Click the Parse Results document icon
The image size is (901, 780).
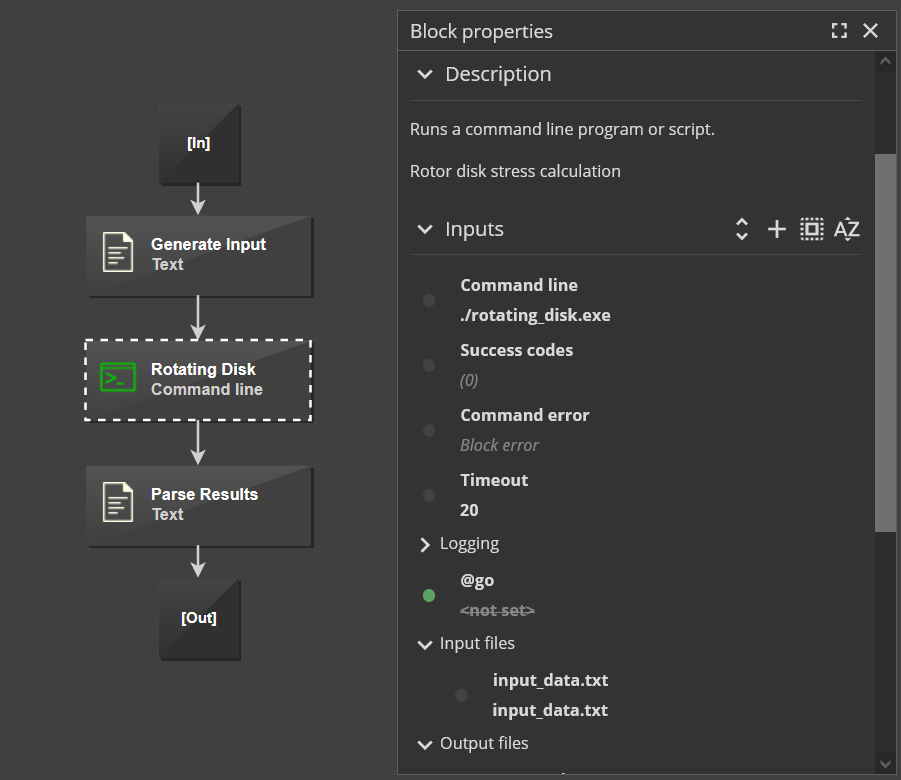(x=118, y=503)
